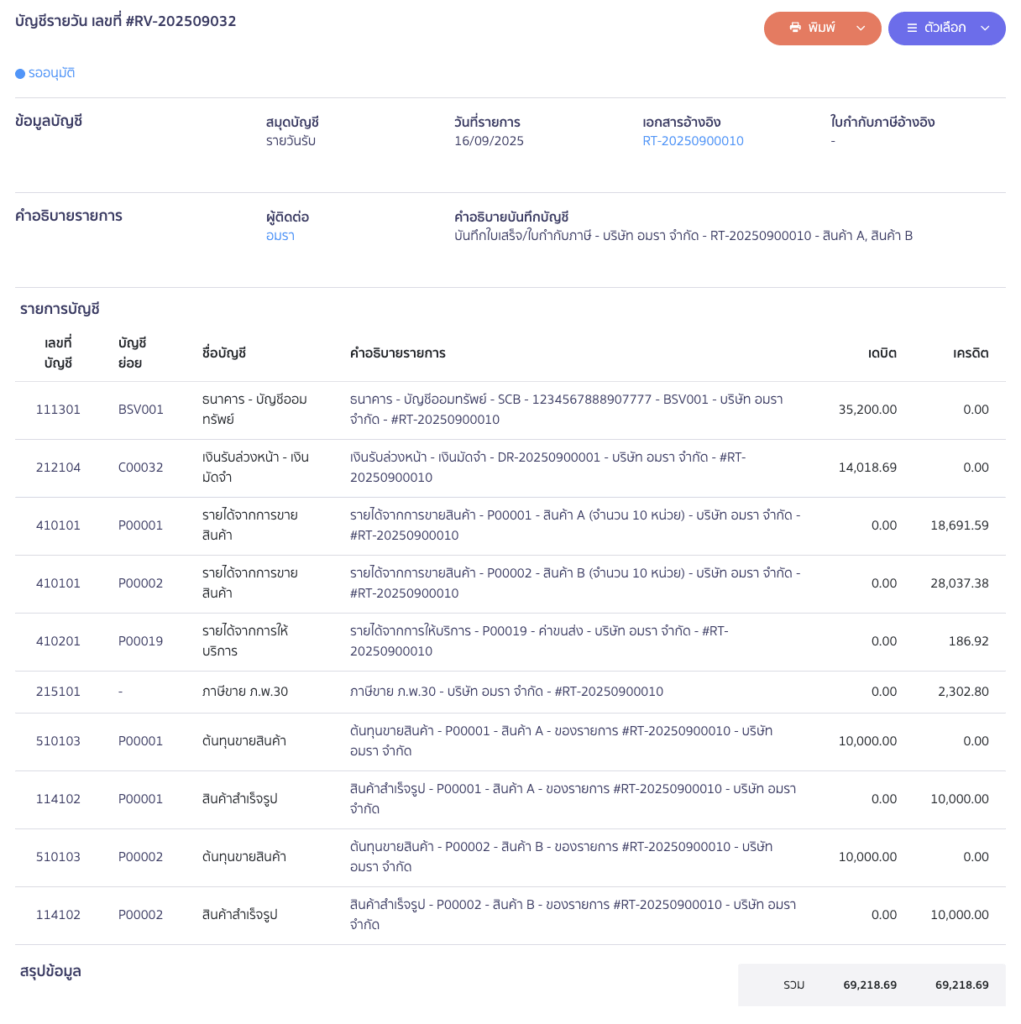Click the 28,037.38 credit amount

959,583
